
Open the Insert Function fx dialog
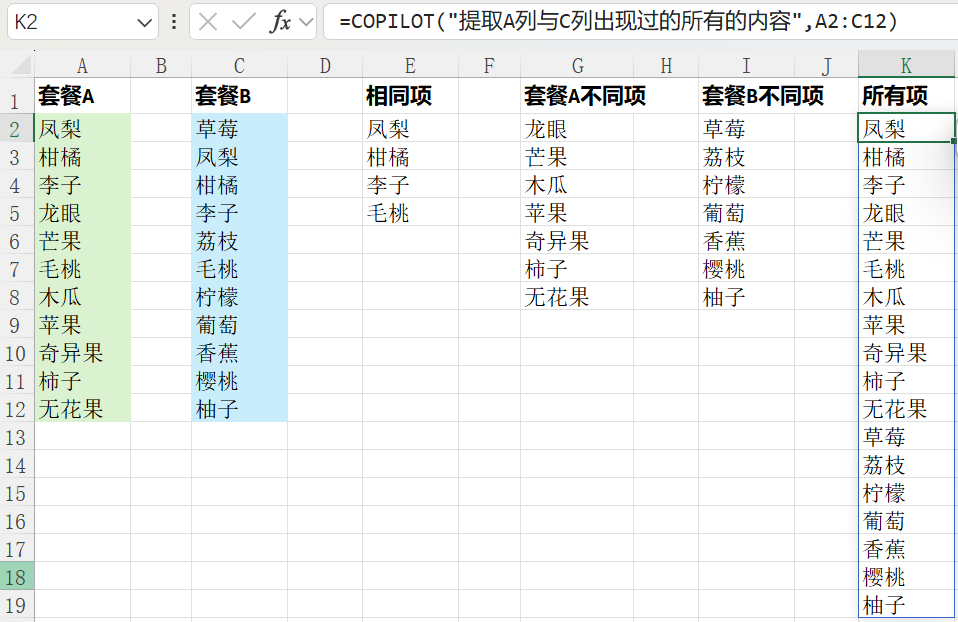point(280,21)
